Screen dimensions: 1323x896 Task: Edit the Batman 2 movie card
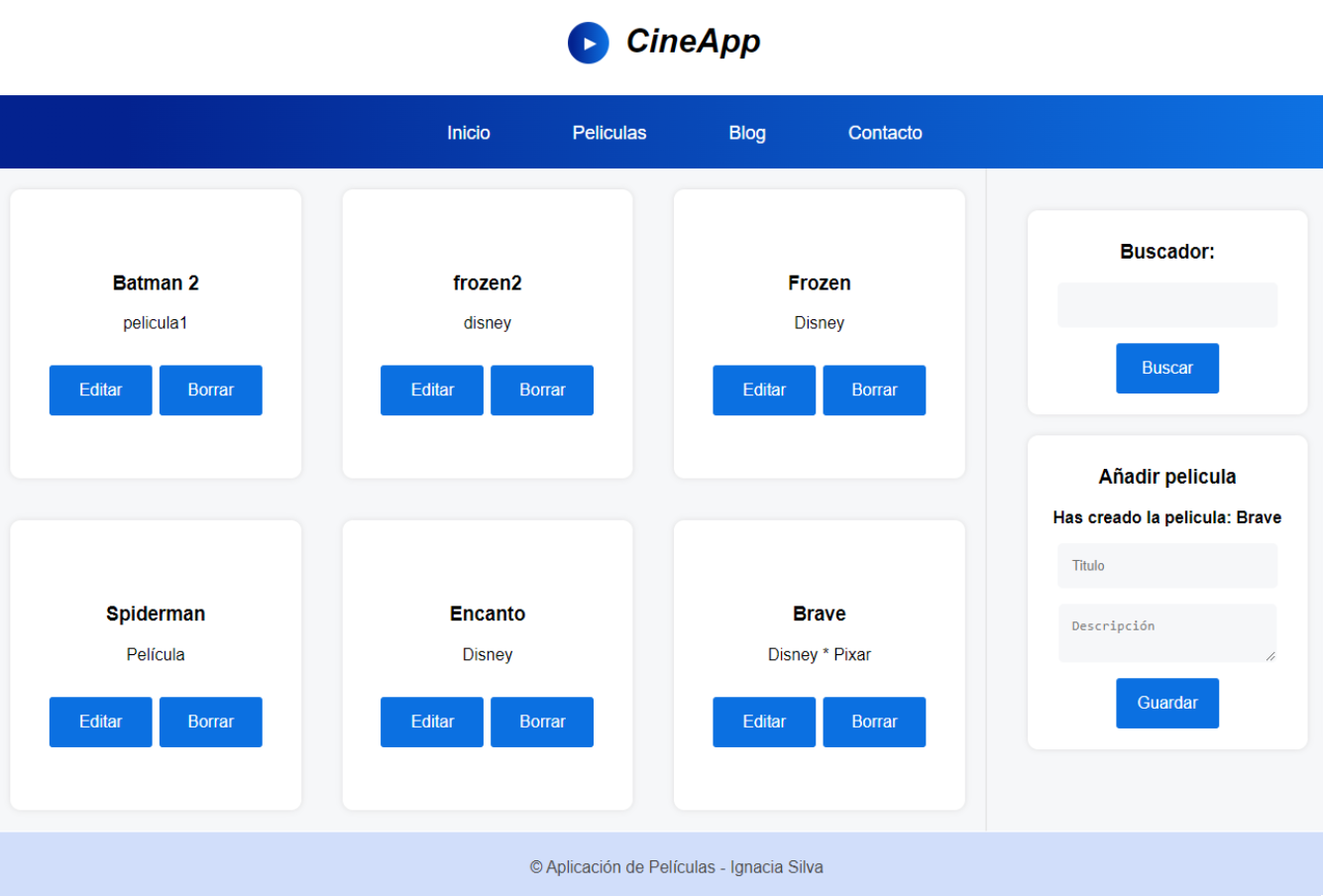pyautogui.click(x=101, y=390)
